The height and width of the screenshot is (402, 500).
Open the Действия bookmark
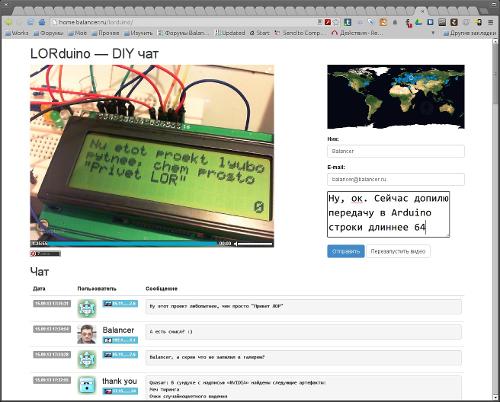[x=357, y=33]
